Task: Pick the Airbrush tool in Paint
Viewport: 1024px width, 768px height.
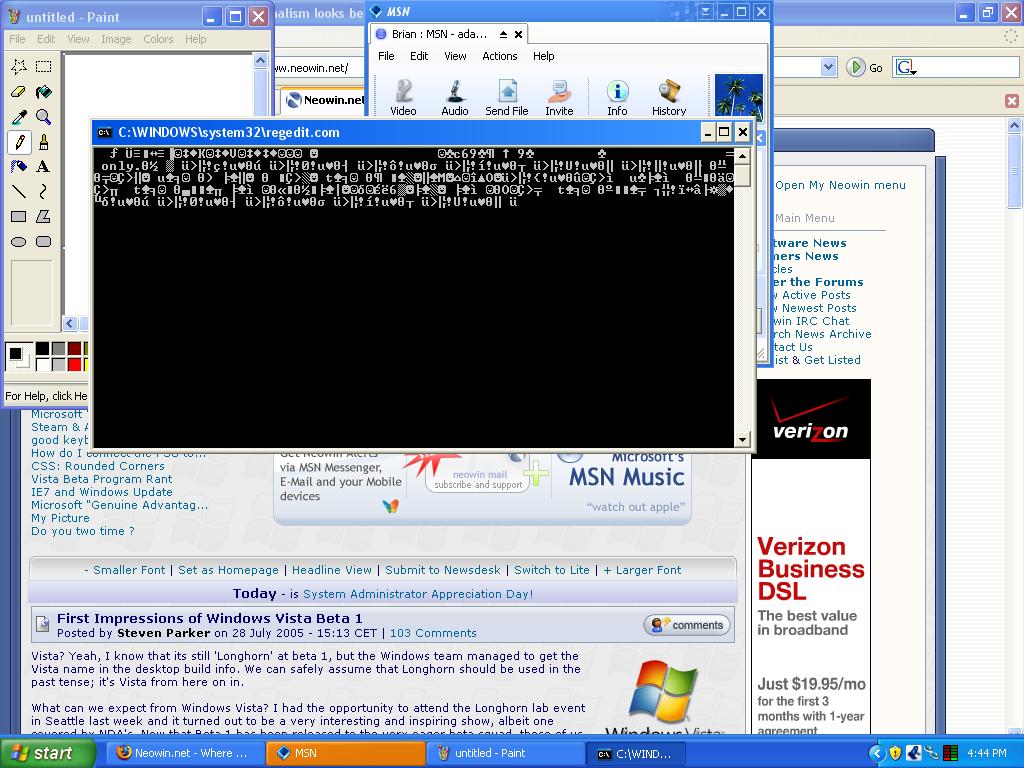Action: click(20, 168)
